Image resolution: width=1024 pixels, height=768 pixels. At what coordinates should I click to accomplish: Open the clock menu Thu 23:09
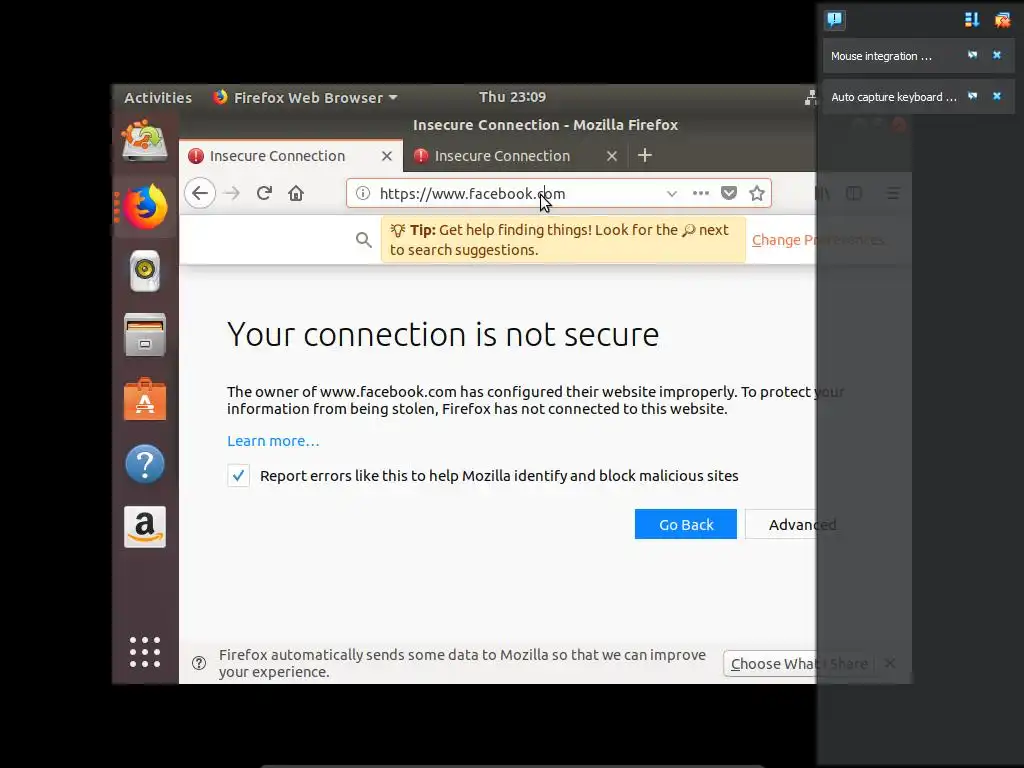(x=513, y=97)
